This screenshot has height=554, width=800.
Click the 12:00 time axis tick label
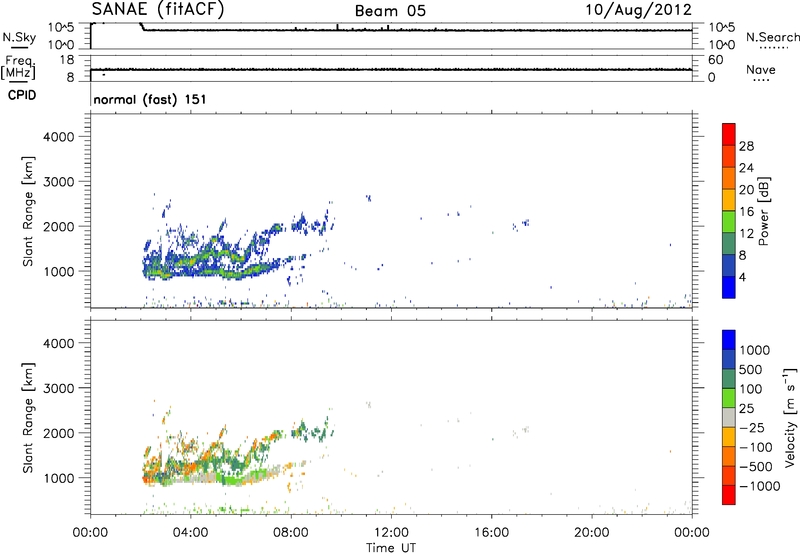click(391, 533)
